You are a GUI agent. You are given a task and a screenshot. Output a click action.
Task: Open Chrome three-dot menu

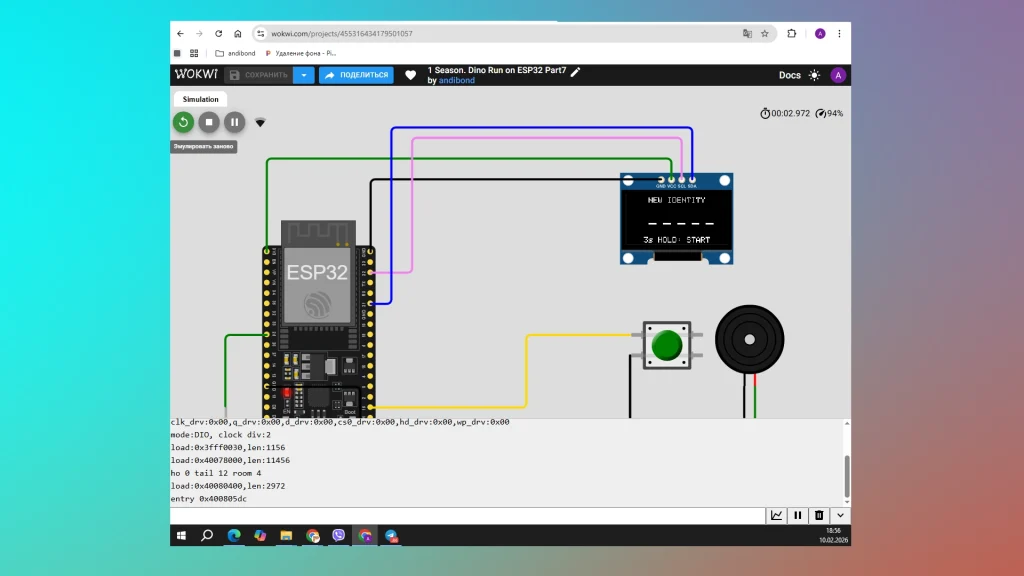[x=839, y=33]
